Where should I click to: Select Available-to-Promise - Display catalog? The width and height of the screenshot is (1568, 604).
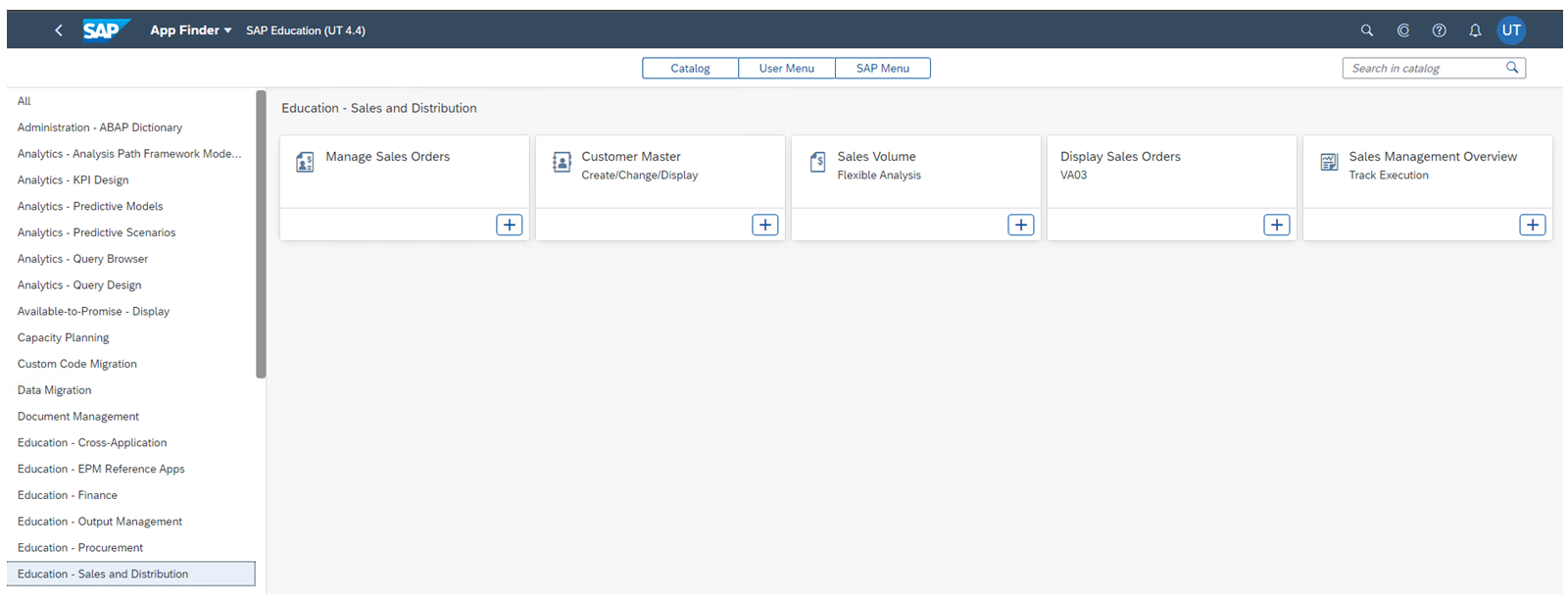point(130,312)
